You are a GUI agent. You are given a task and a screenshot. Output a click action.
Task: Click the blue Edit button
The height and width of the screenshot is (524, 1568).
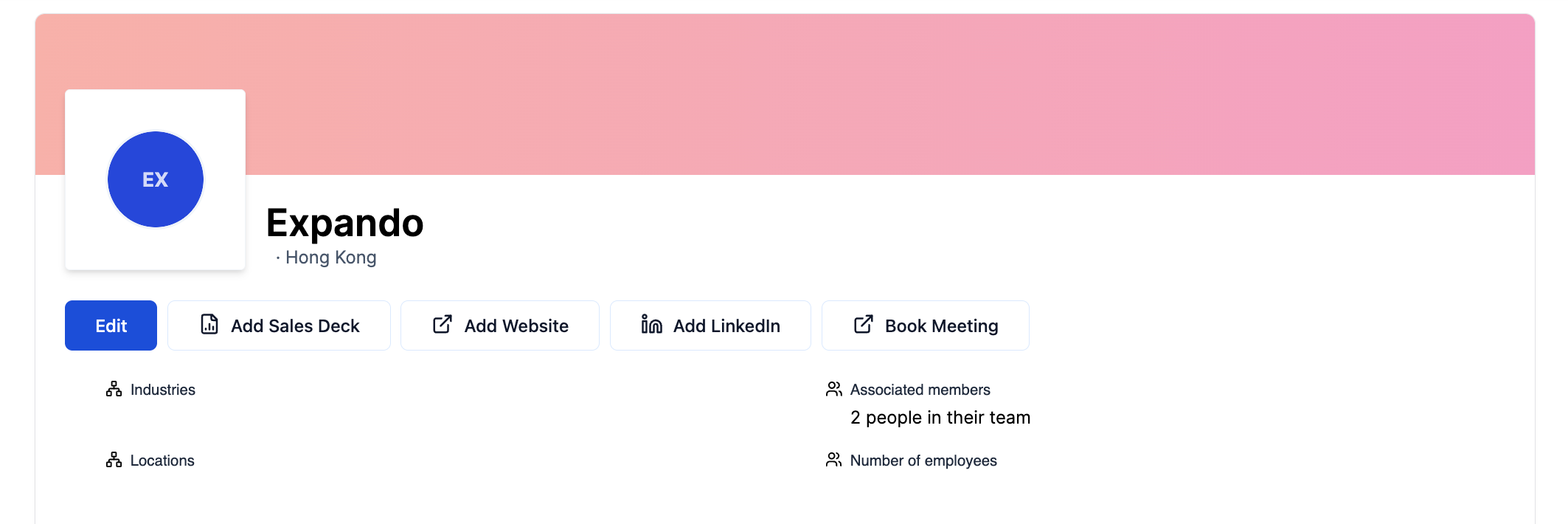[111, 325]
